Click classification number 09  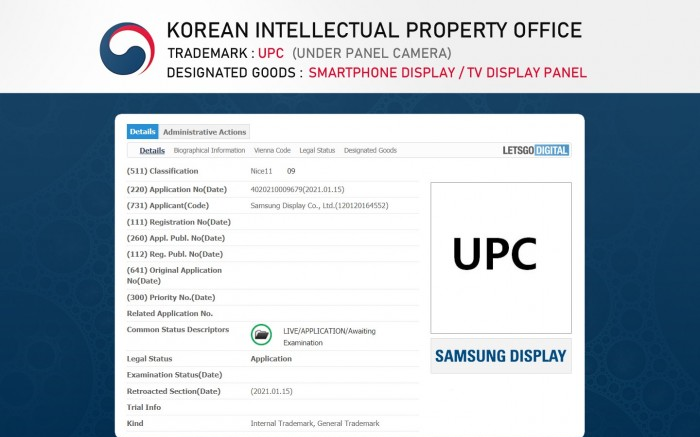click(291, 171)
